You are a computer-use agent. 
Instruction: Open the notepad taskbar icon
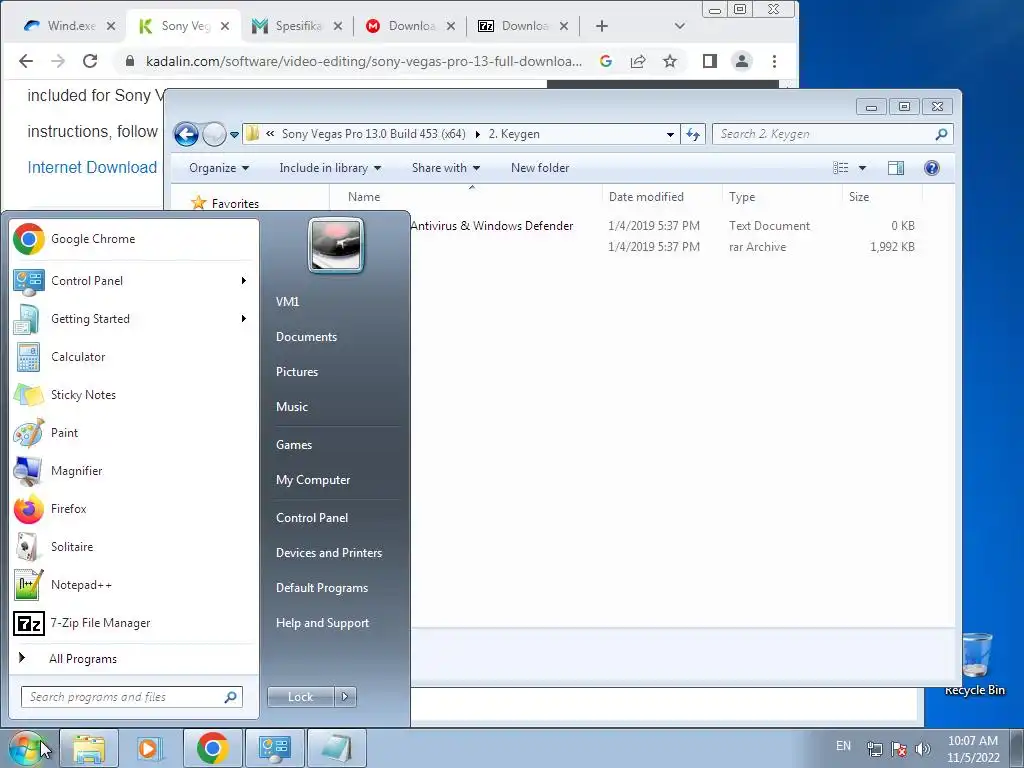(336, 748)
